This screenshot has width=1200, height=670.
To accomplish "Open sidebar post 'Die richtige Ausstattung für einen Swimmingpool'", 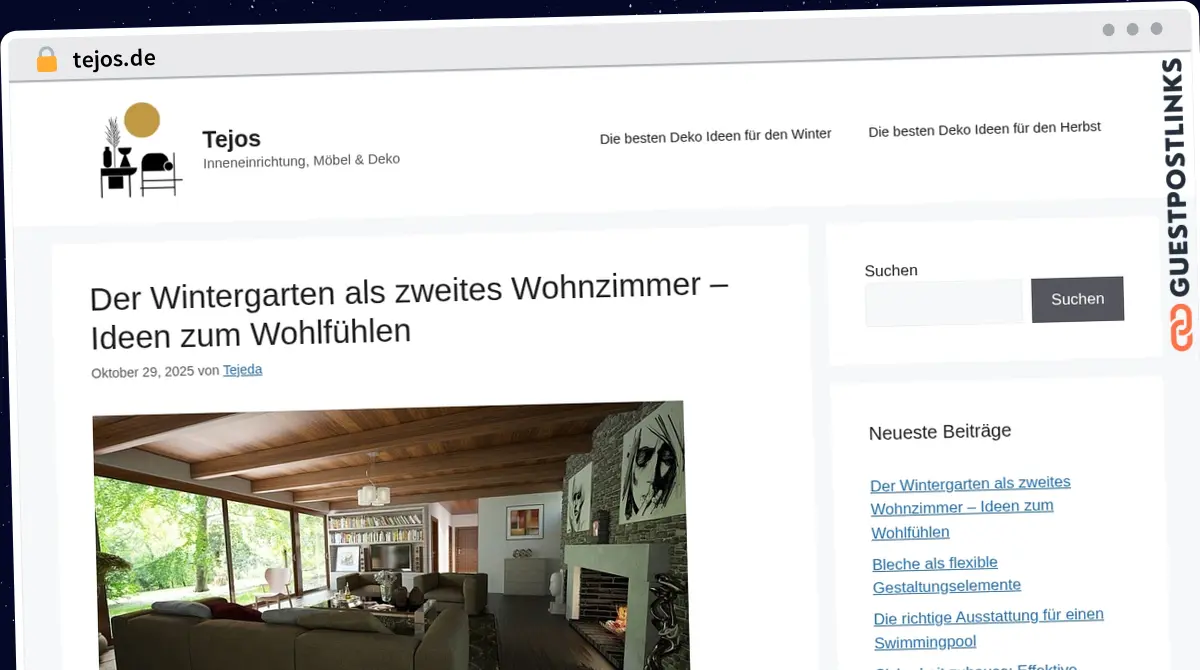I will 988,628.
